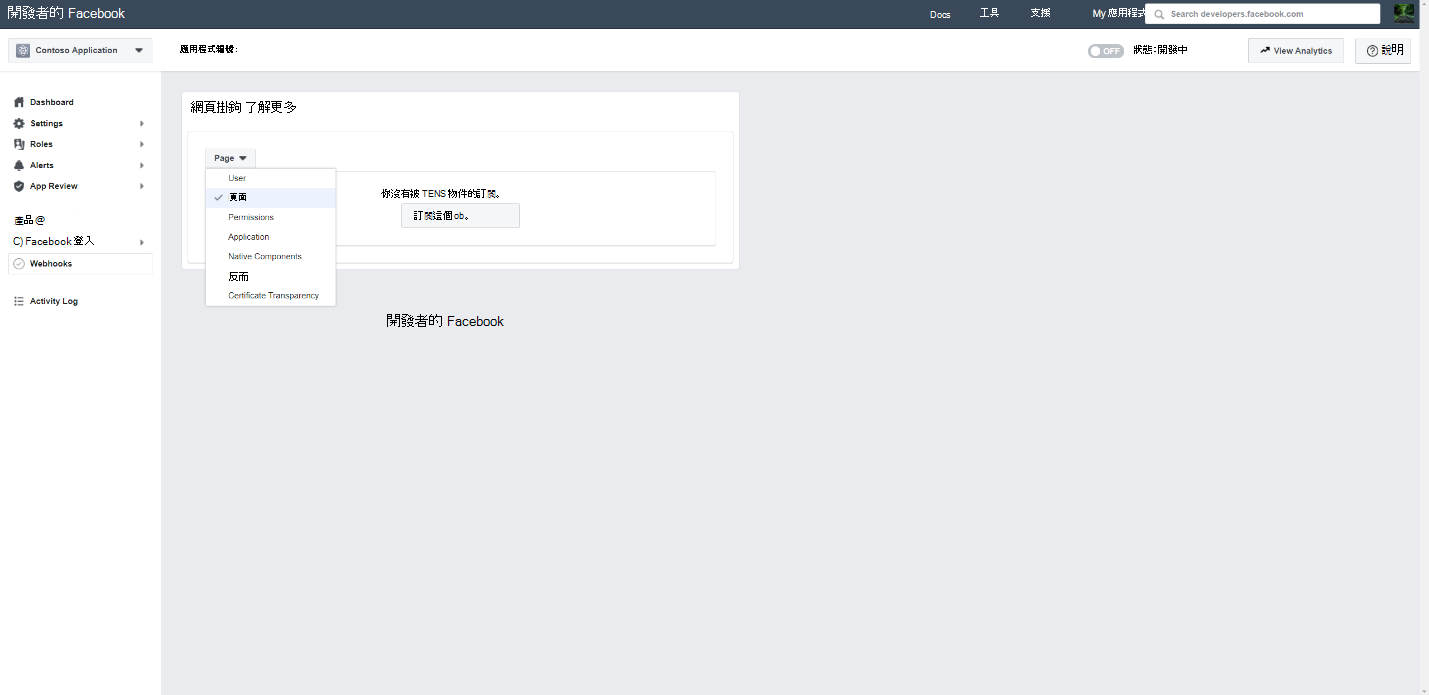Select Certificate Transparency from the dropdown
Screen dimensions: 1429x695
(271, 295)
